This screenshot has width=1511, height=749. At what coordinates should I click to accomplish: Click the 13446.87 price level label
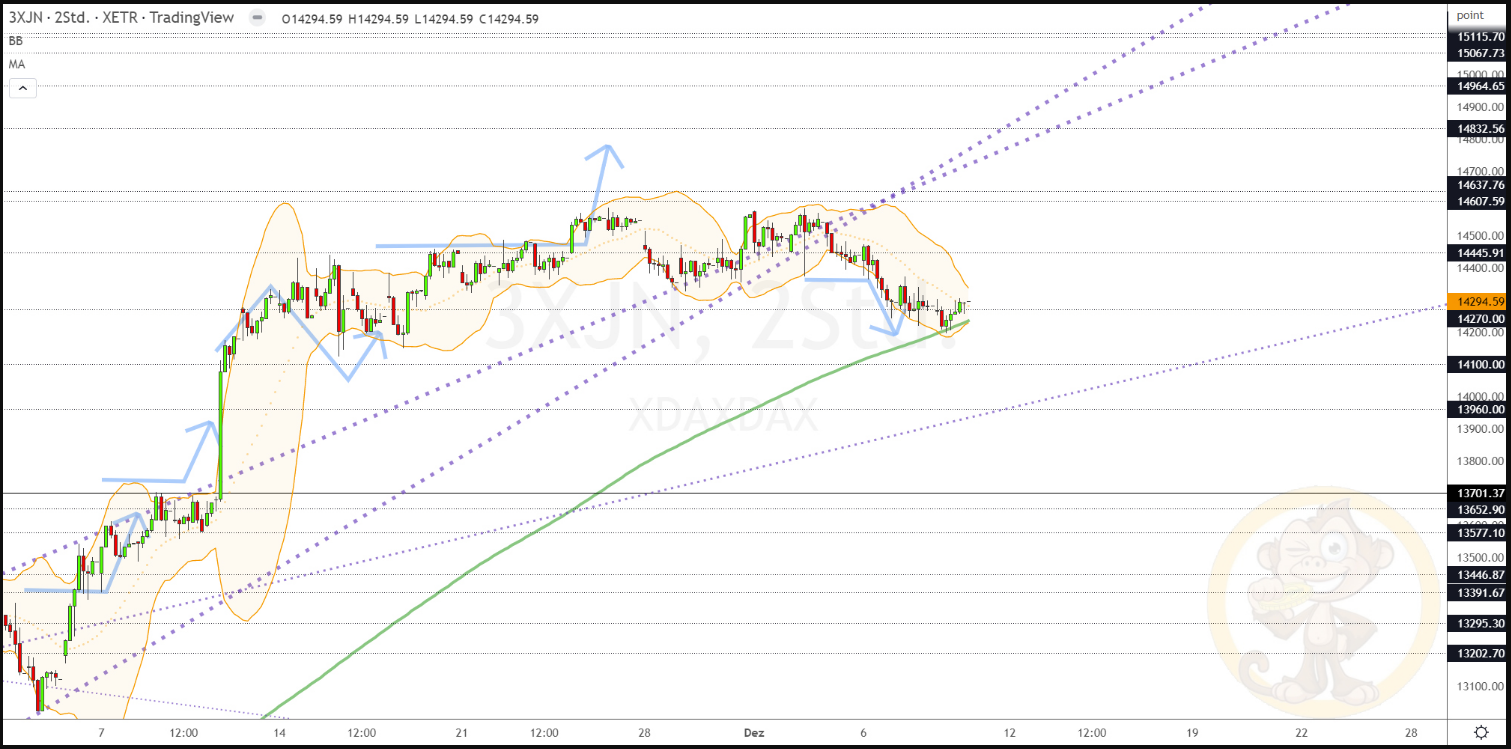coord(1479,575)
